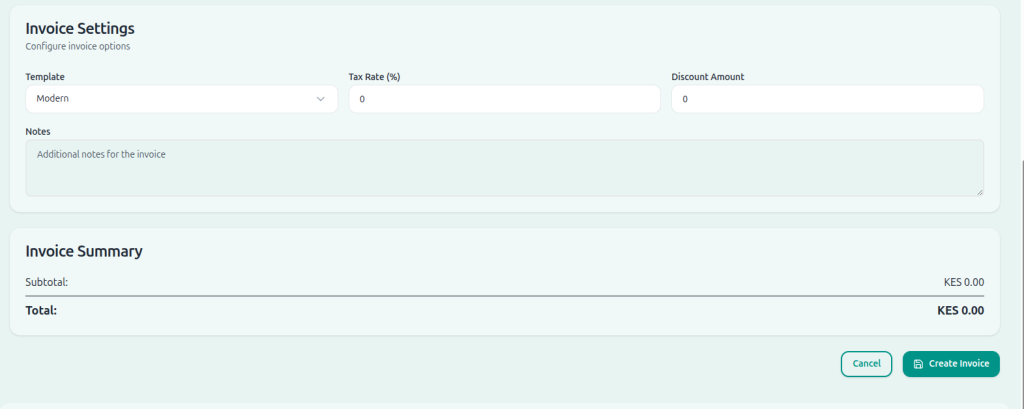Click the 'Configure invoice options' subtitle

tap(78, 46)
